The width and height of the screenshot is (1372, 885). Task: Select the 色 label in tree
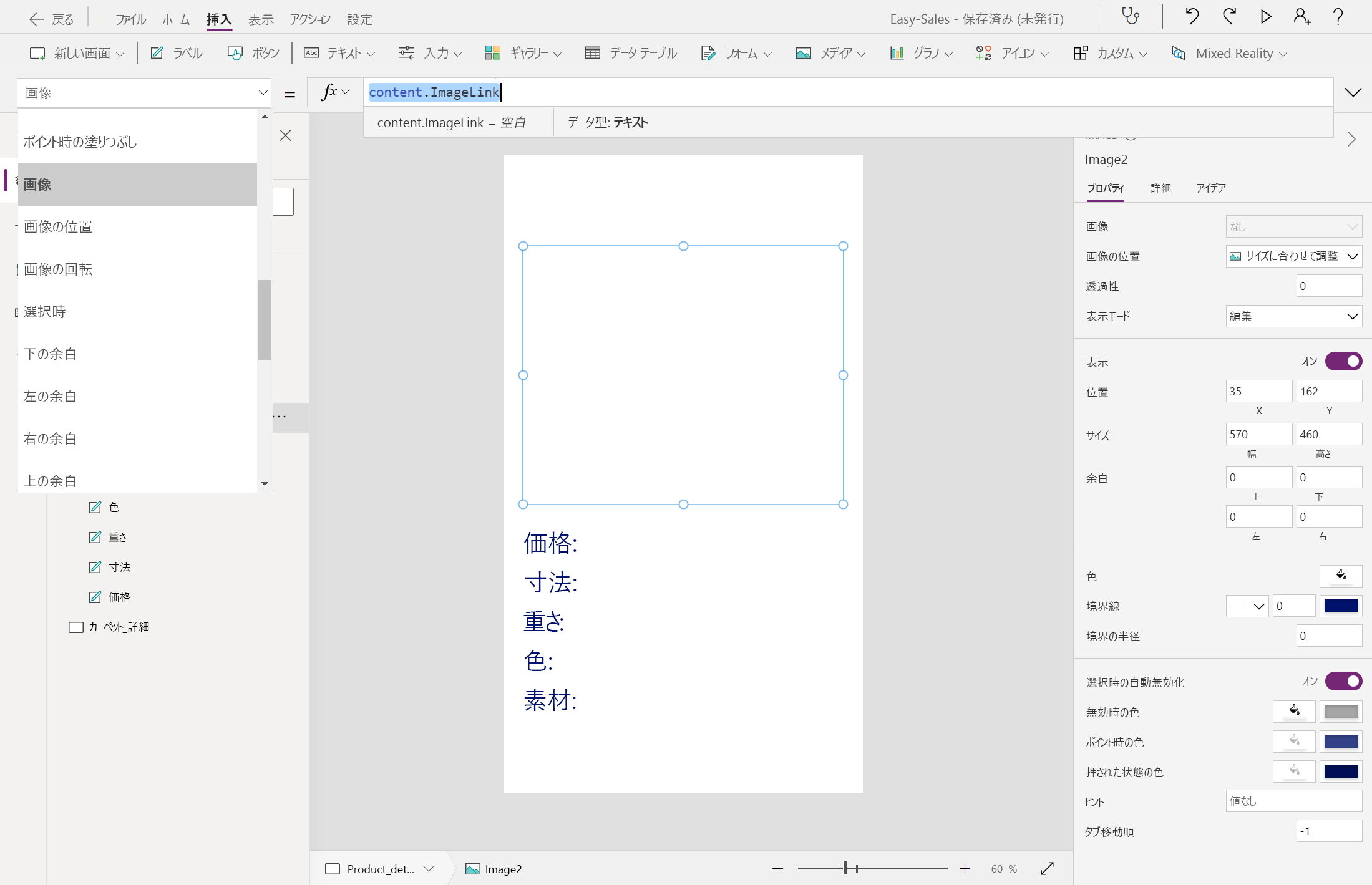coord(114,507)
